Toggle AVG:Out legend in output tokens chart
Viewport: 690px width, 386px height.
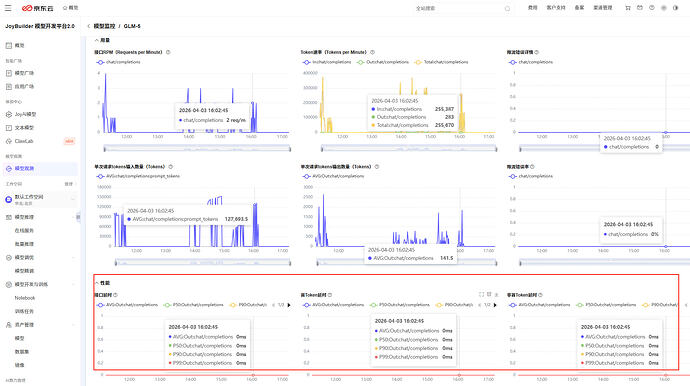334,176
